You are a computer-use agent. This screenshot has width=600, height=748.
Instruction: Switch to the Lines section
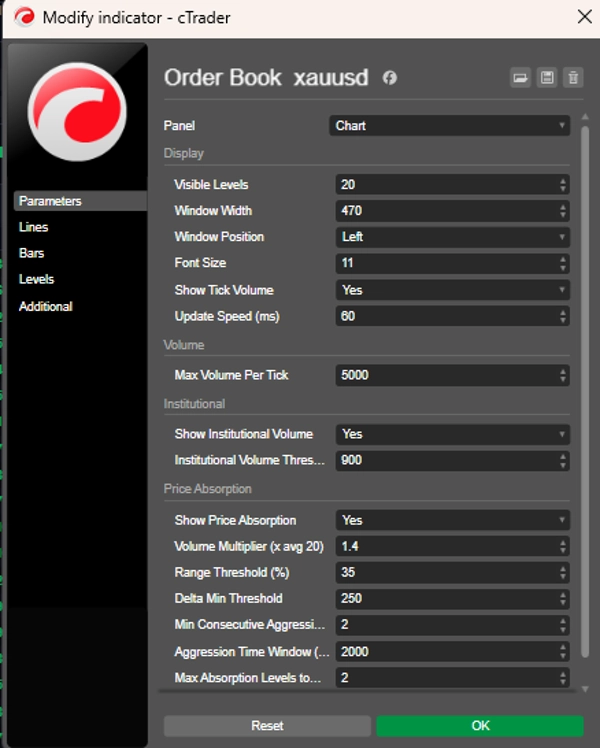33,227
